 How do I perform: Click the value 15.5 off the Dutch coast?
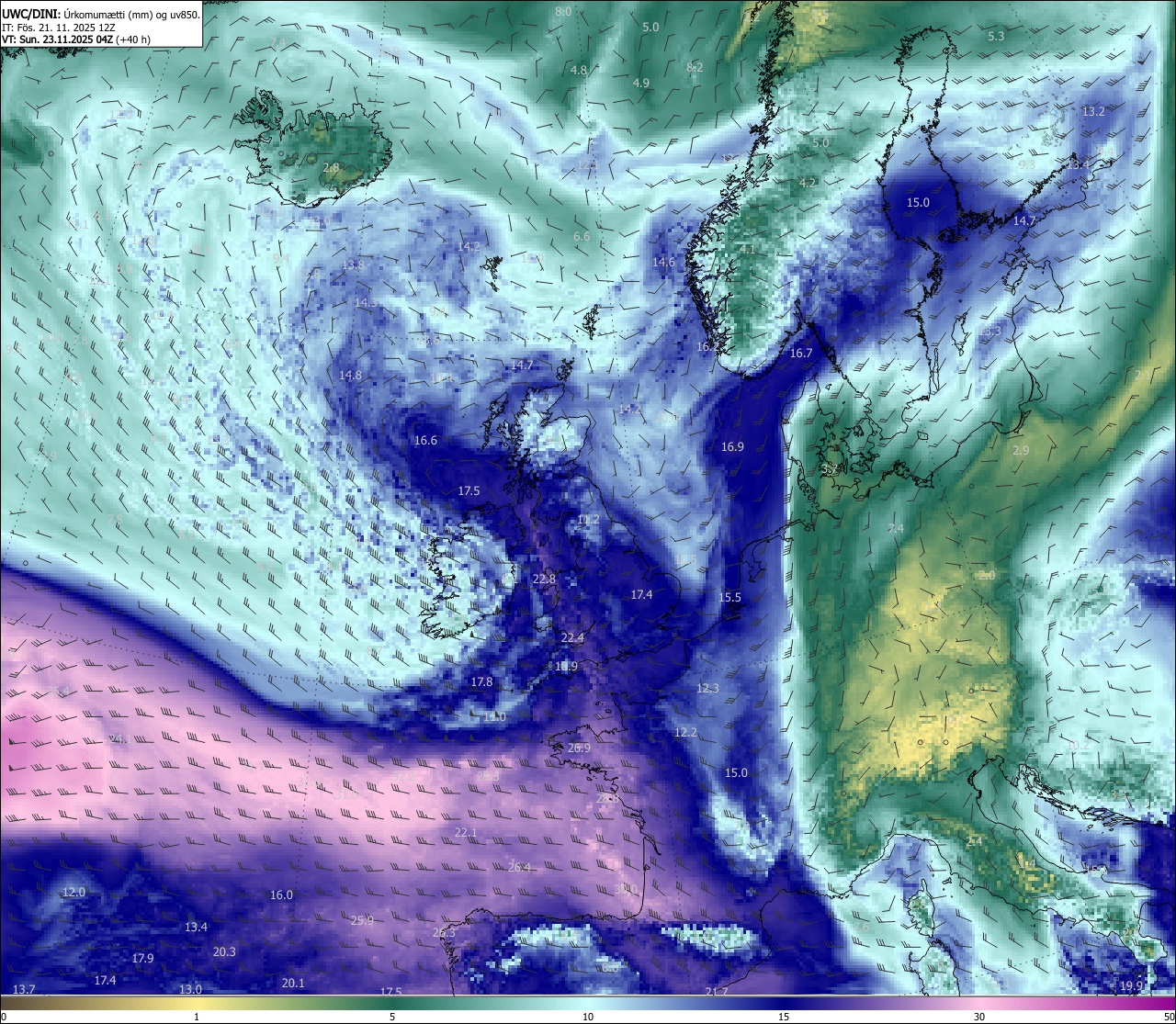729,598
